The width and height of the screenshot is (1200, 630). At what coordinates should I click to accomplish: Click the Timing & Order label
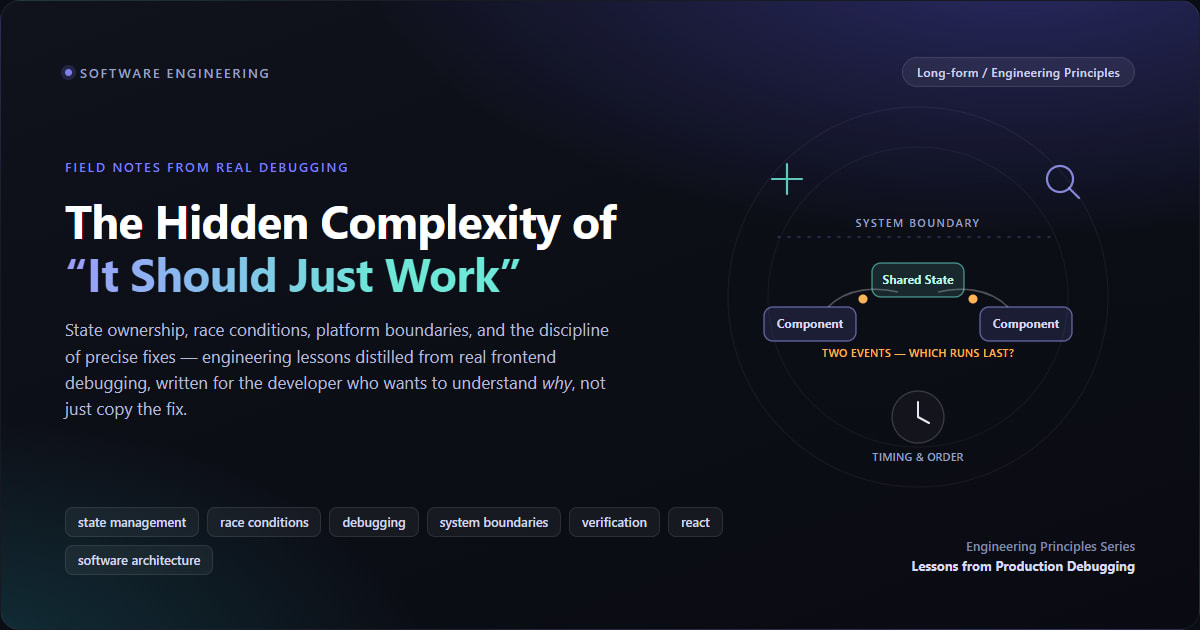point(918,457)
